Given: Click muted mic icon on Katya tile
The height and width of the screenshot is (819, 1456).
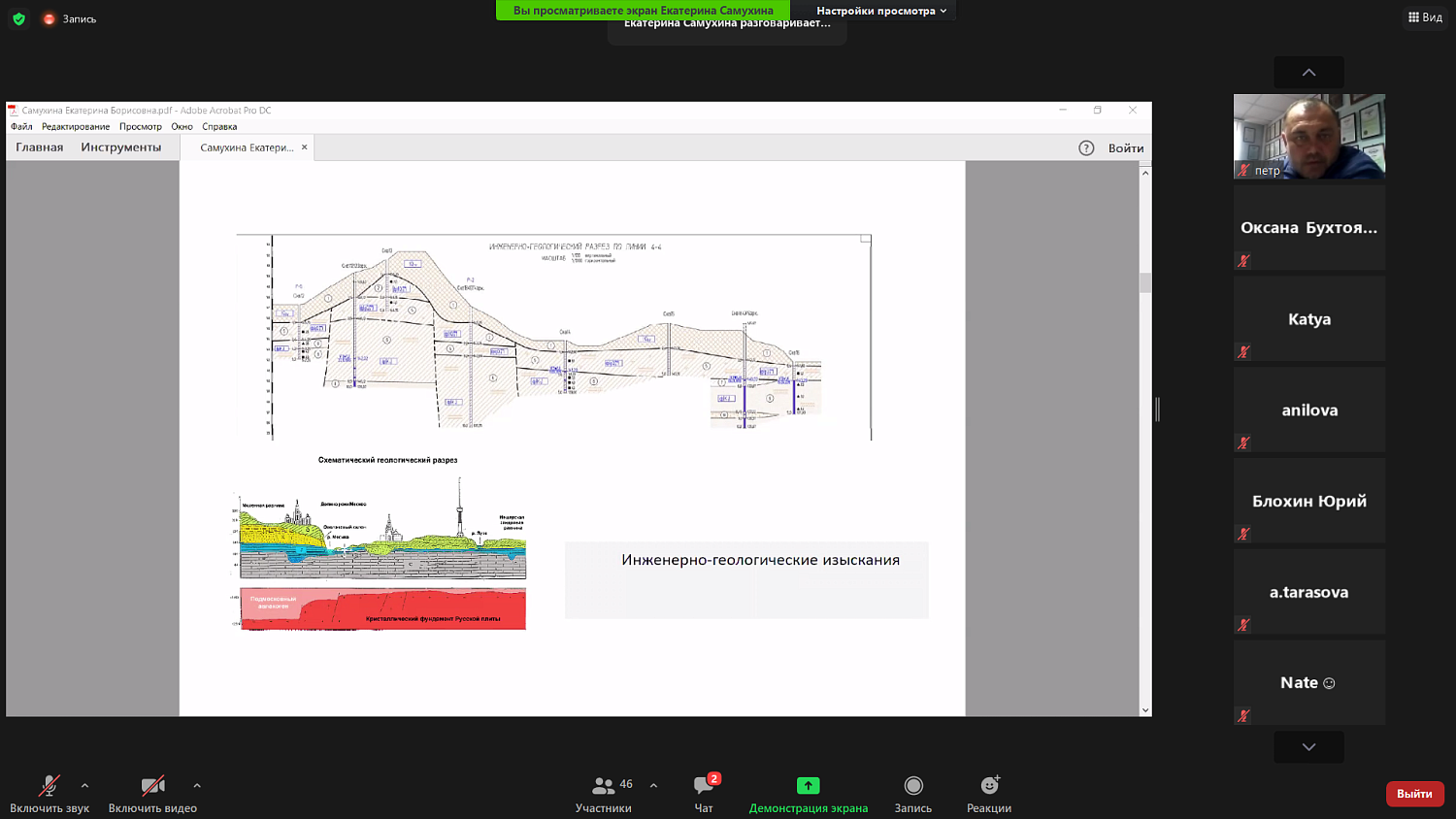Looking at the screenshot, I should (x=1242, y=351).
